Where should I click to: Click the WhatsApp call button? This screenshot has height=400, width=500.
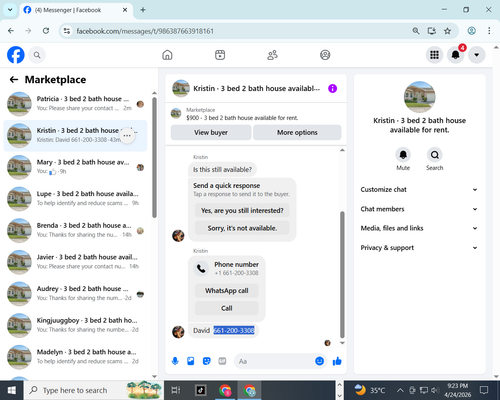(227, 291)
